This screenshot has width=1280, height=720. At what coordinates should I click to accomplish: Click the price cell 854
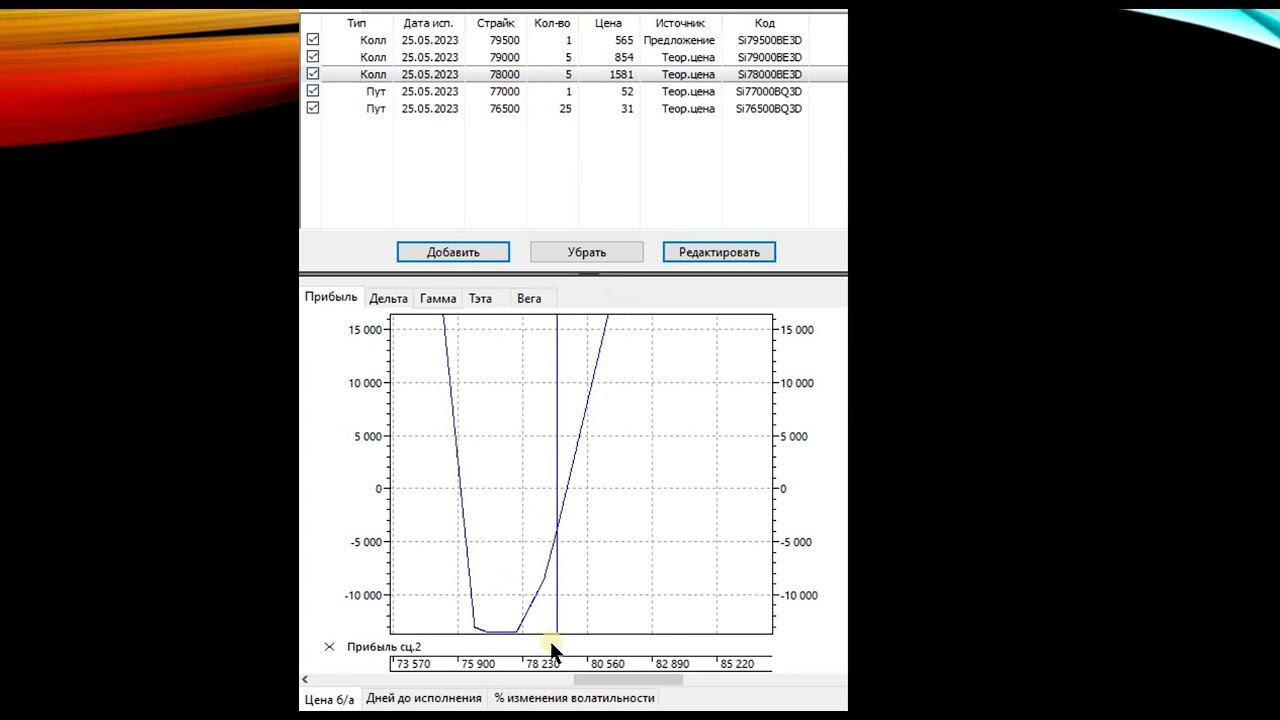[624, 57]
